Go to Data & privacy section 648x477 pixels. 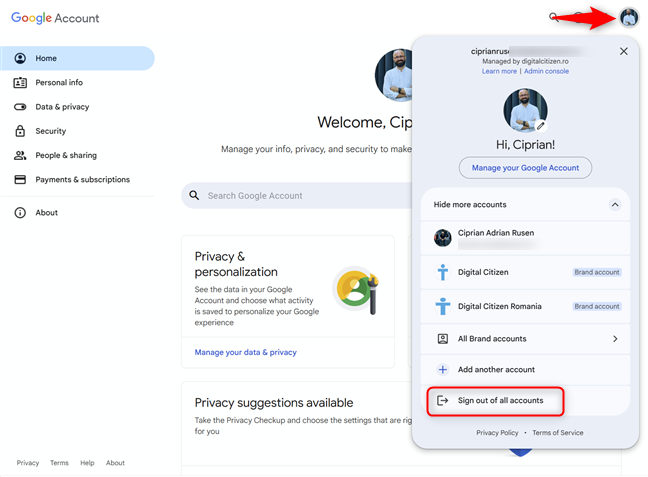tap(61, 107)
